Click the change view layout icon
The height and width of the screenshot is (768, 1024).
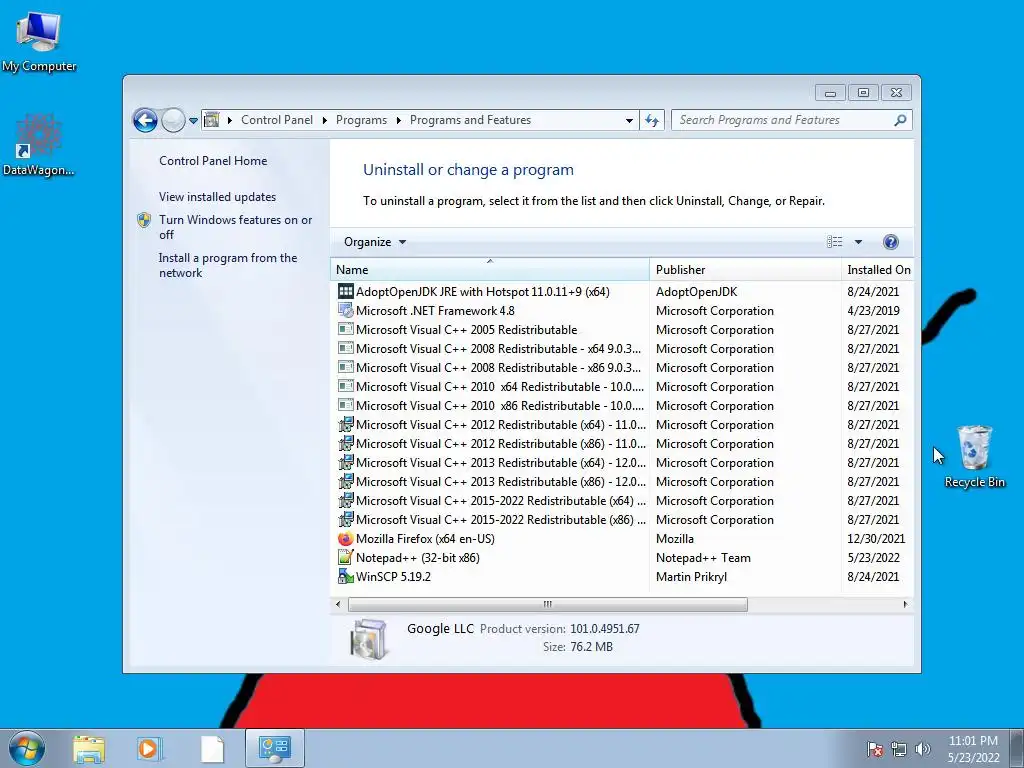click(x=835, y=242)
